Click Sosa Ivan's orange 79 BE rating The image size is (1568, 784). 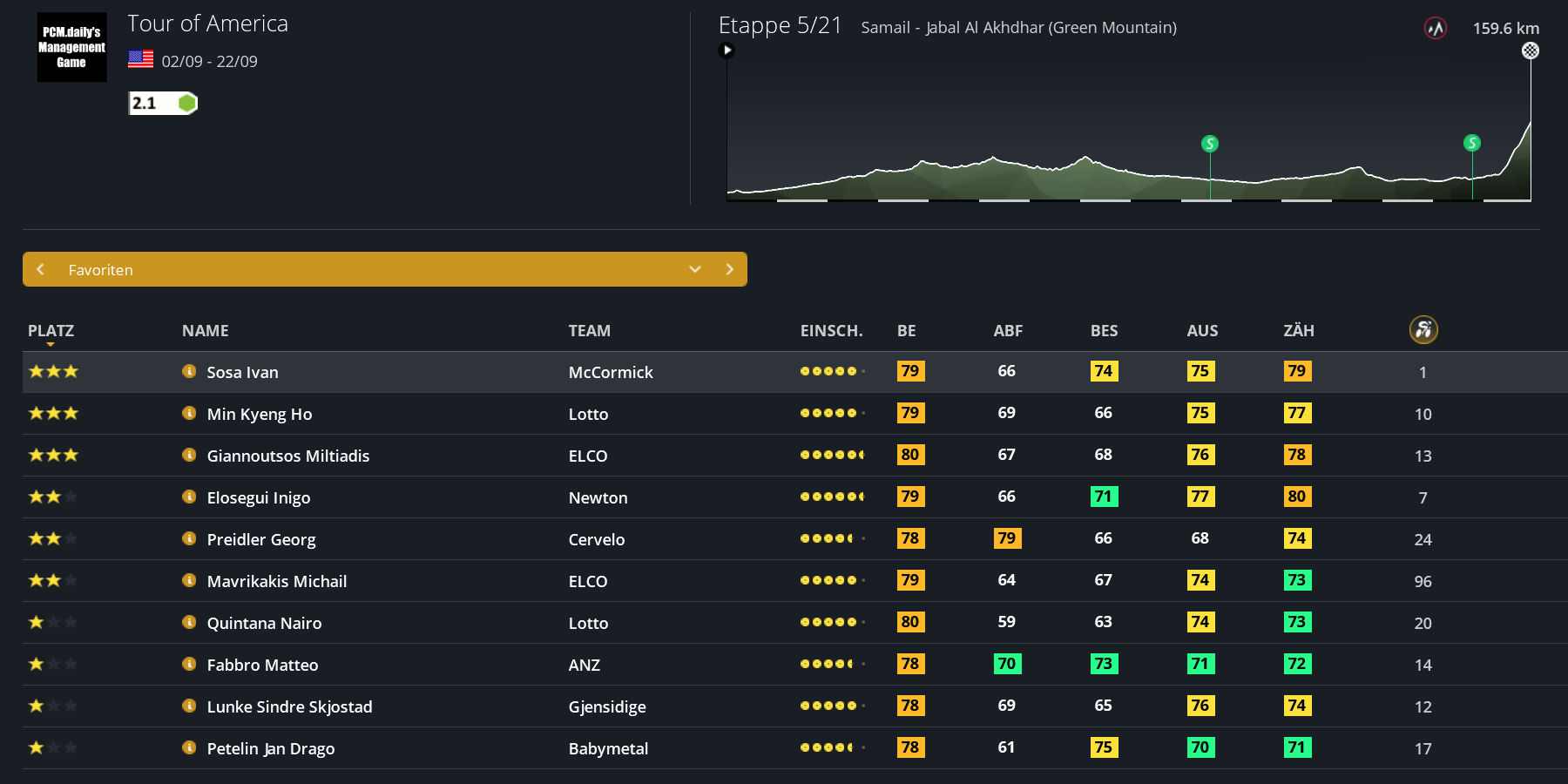909,371
